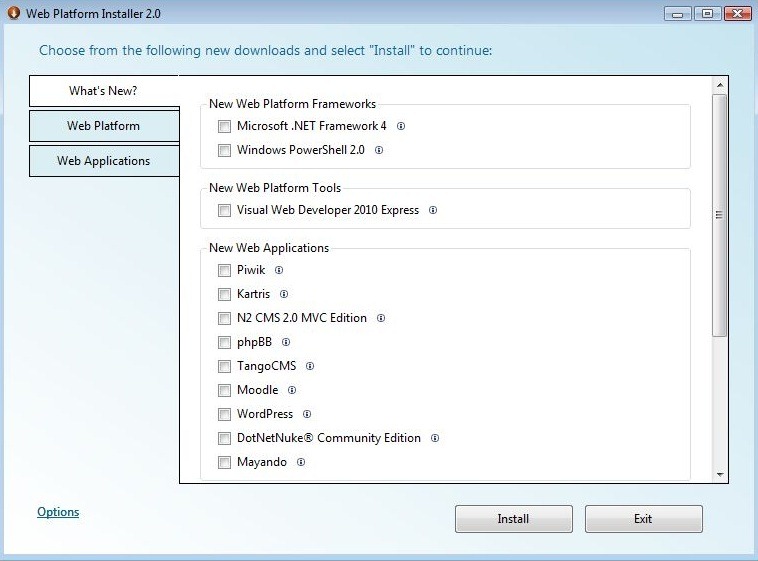The height and width of the screenshot is (561, 758).
Task: Click the info icon beside WordPress
Action: [307, 414]
